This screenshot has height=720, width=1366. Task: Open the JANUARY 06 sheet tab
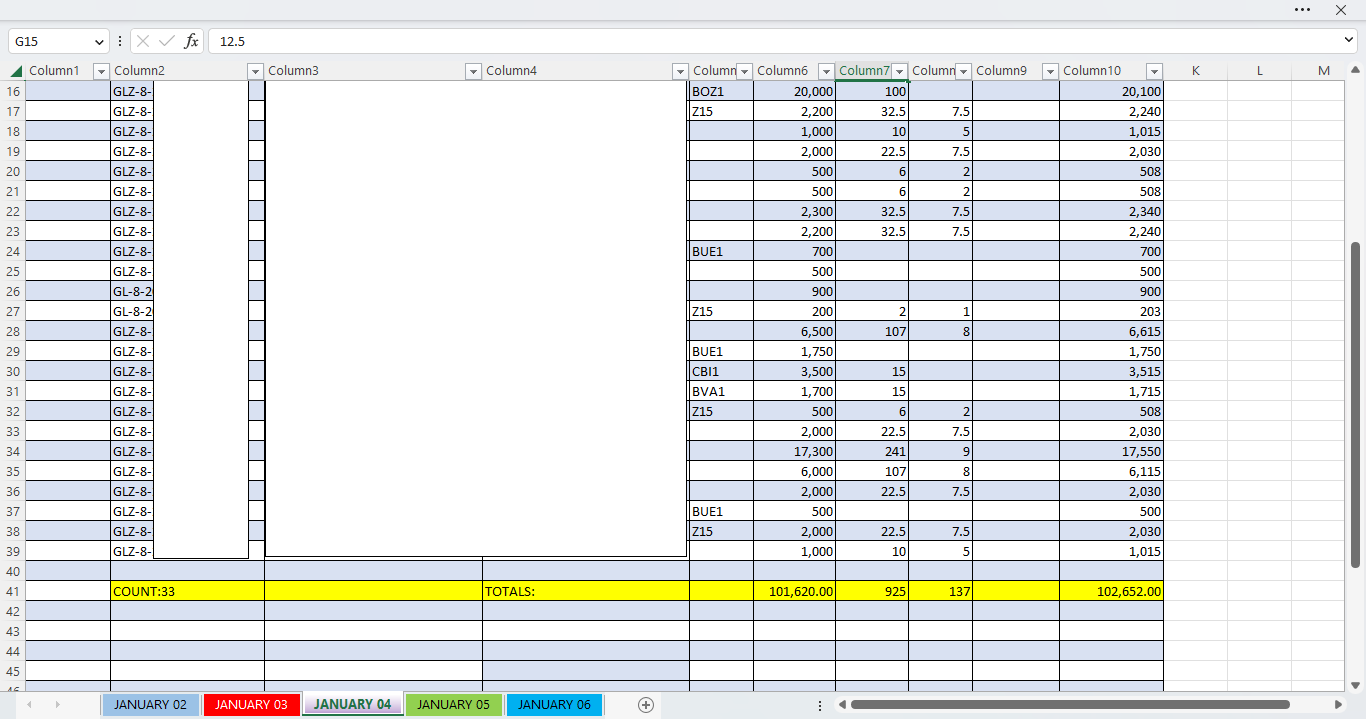[554, 705]
